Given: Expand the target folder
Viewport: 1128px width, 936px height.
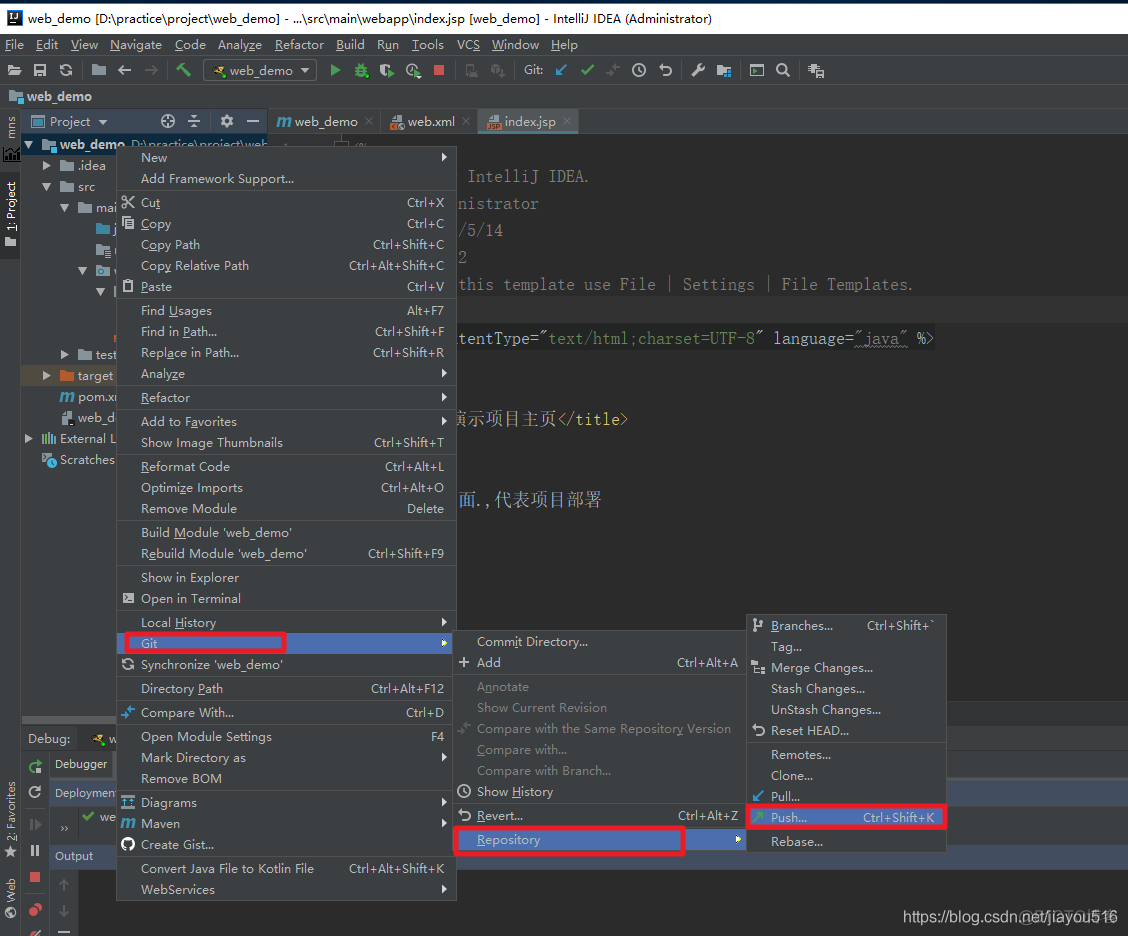Looking at the screenshot, I should pos(47,376).
